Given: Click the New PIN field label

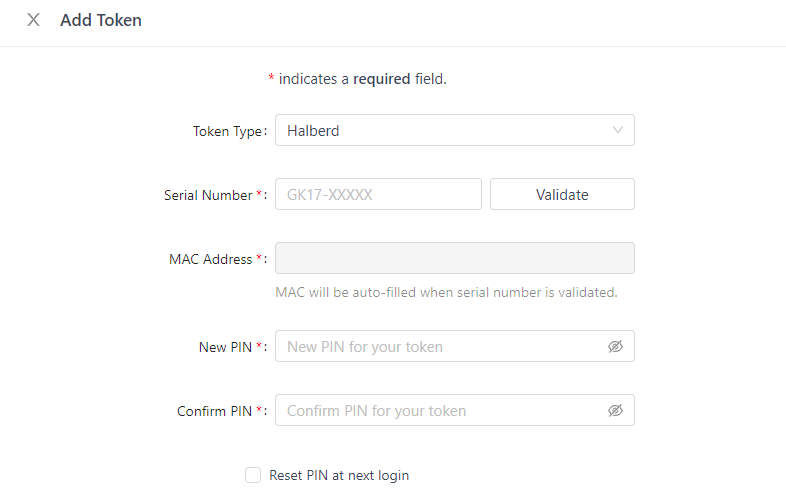Looking at the screenshot, I should point(226,347).
